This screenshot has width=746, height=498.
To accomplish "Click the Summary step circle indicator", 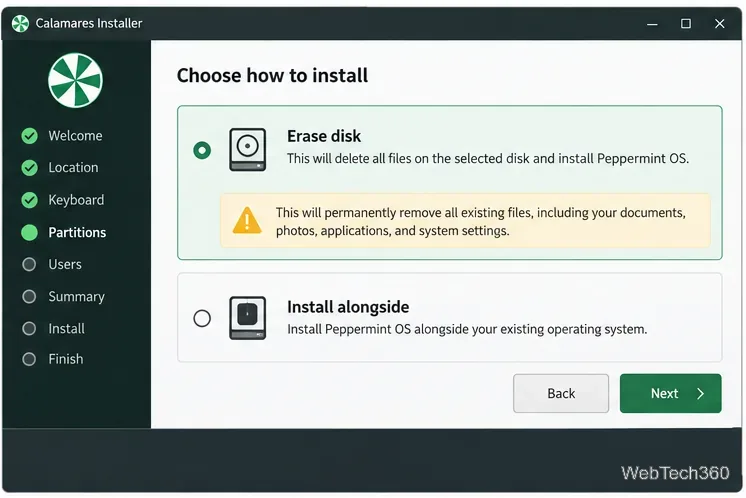I will tap(29, 297).
